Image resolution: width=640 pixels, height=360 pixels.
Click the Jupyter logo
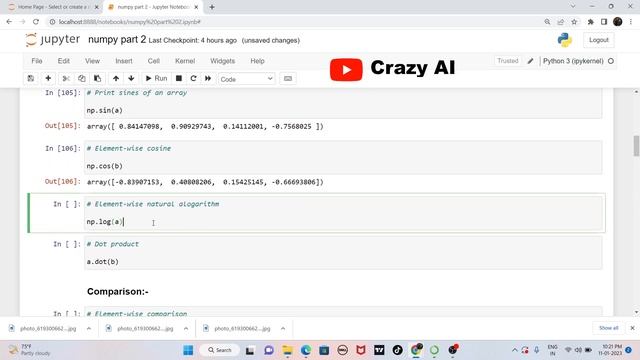coord(52,40)
